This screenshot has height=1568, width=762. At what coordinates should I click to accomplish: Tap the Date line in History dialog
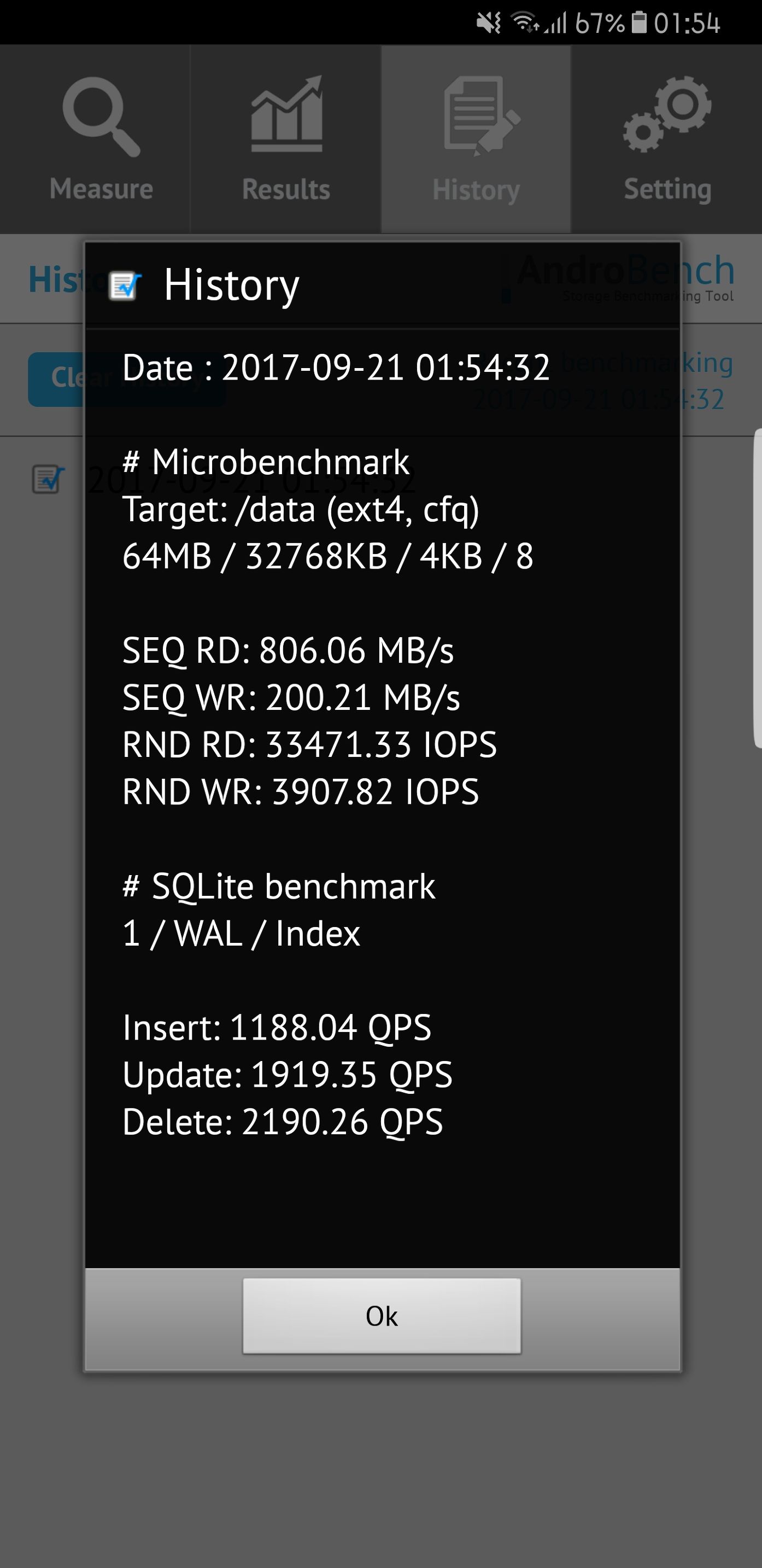pyautogui.click(x=336, y=368)
